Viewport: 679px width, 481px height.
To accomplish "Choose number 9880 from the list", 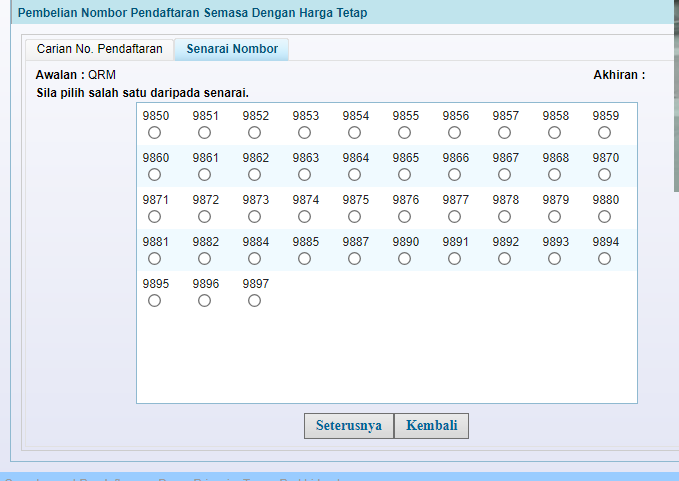I will (x=605, y=217).
